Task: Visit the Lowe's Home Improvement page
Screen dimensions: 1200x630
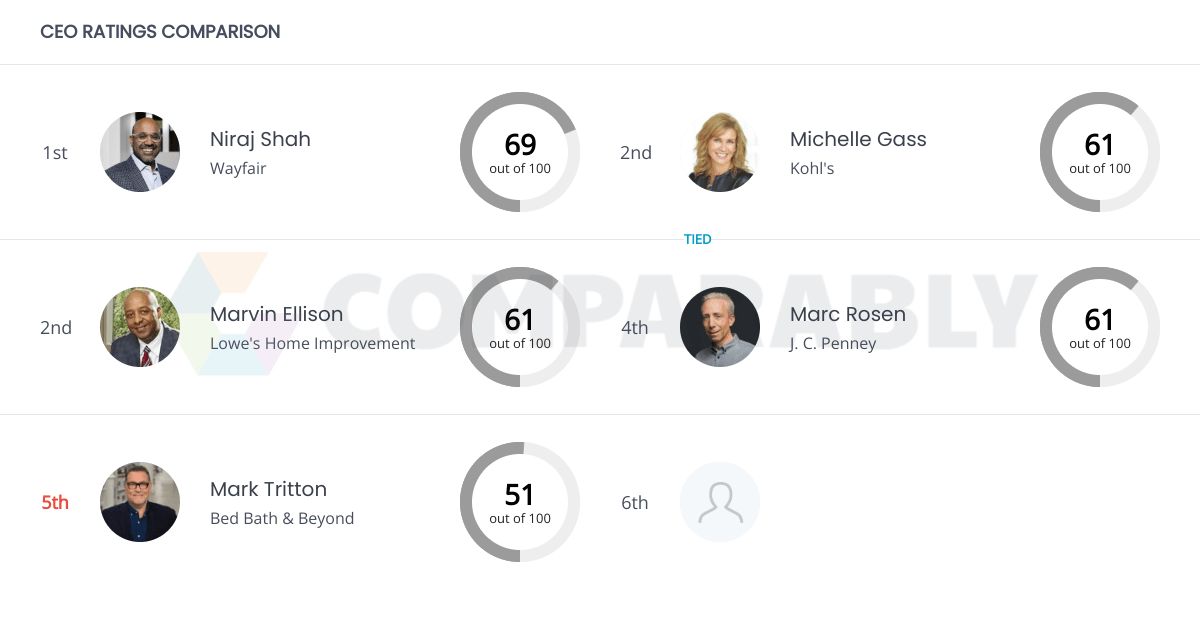Action: pyautogui.click(x=313, y=343)
